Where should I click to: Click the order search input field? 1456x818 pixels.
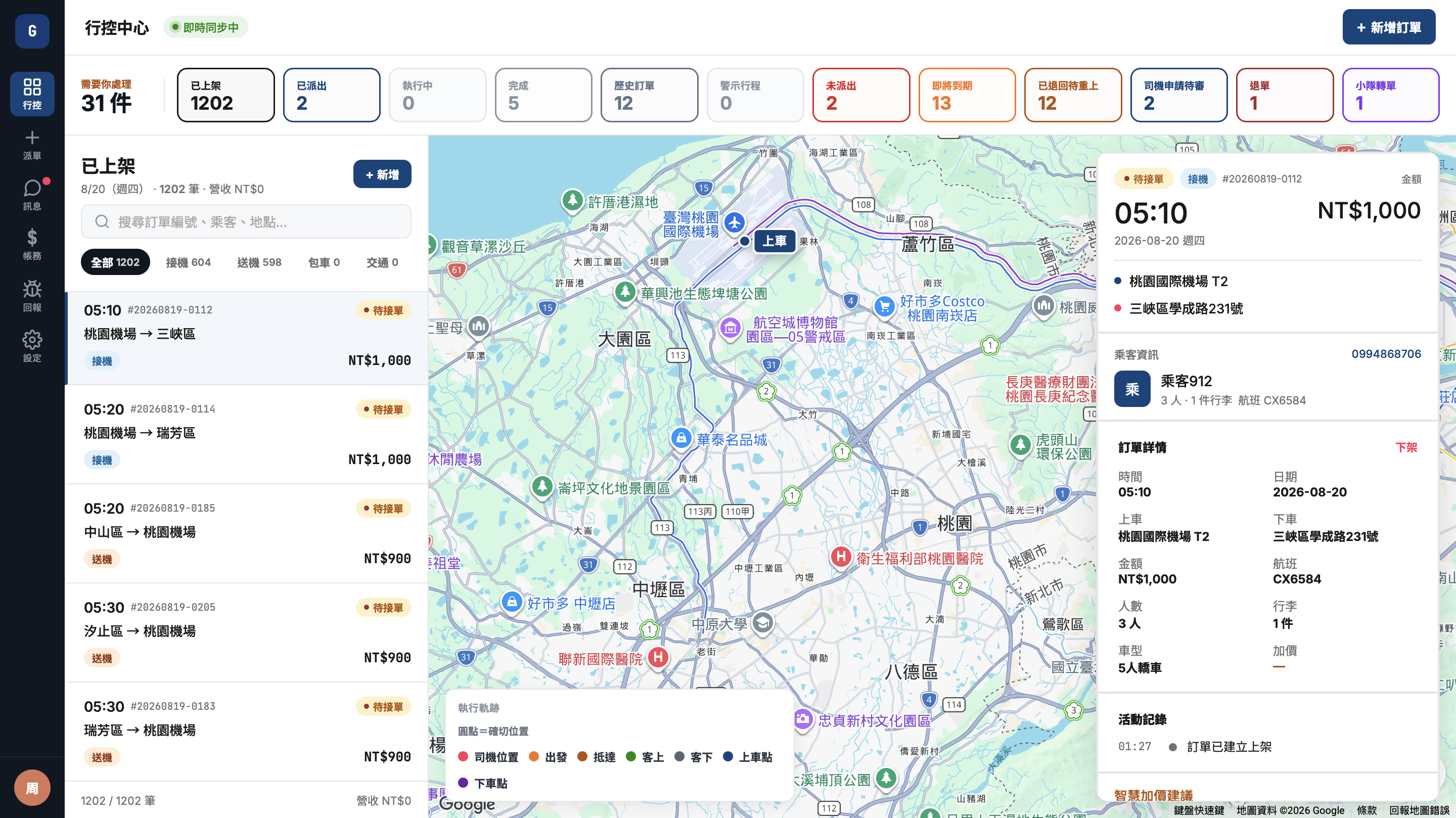(x=246, y=221)
